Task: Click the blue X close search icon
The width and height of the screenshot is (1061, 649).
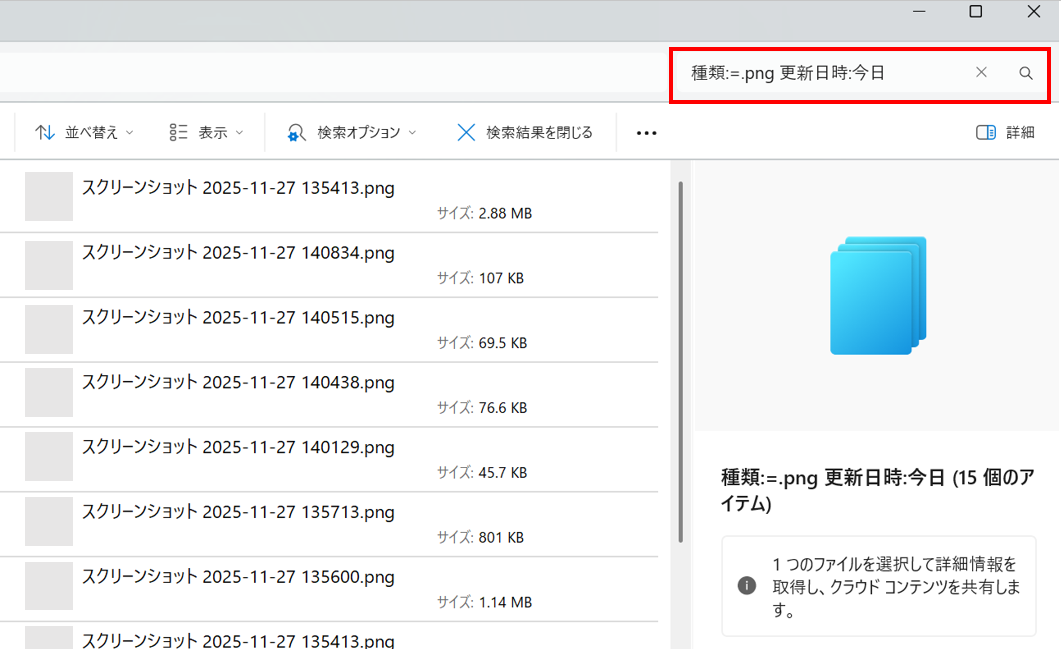Action: 466,132
